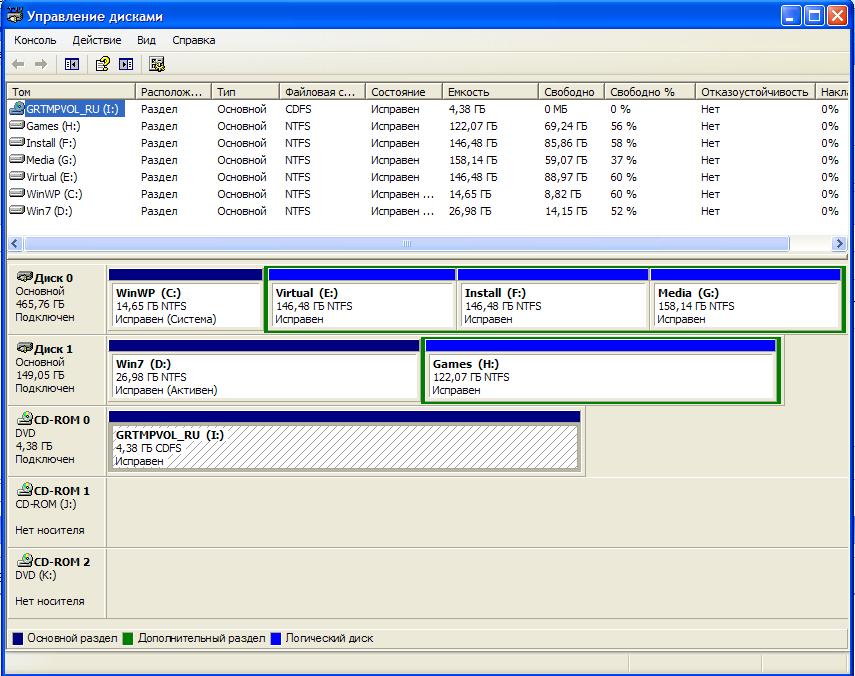Click the Forward arrow toolbar button
The image size is (855, 676).
pyautogui.click(x=41, y=64)
